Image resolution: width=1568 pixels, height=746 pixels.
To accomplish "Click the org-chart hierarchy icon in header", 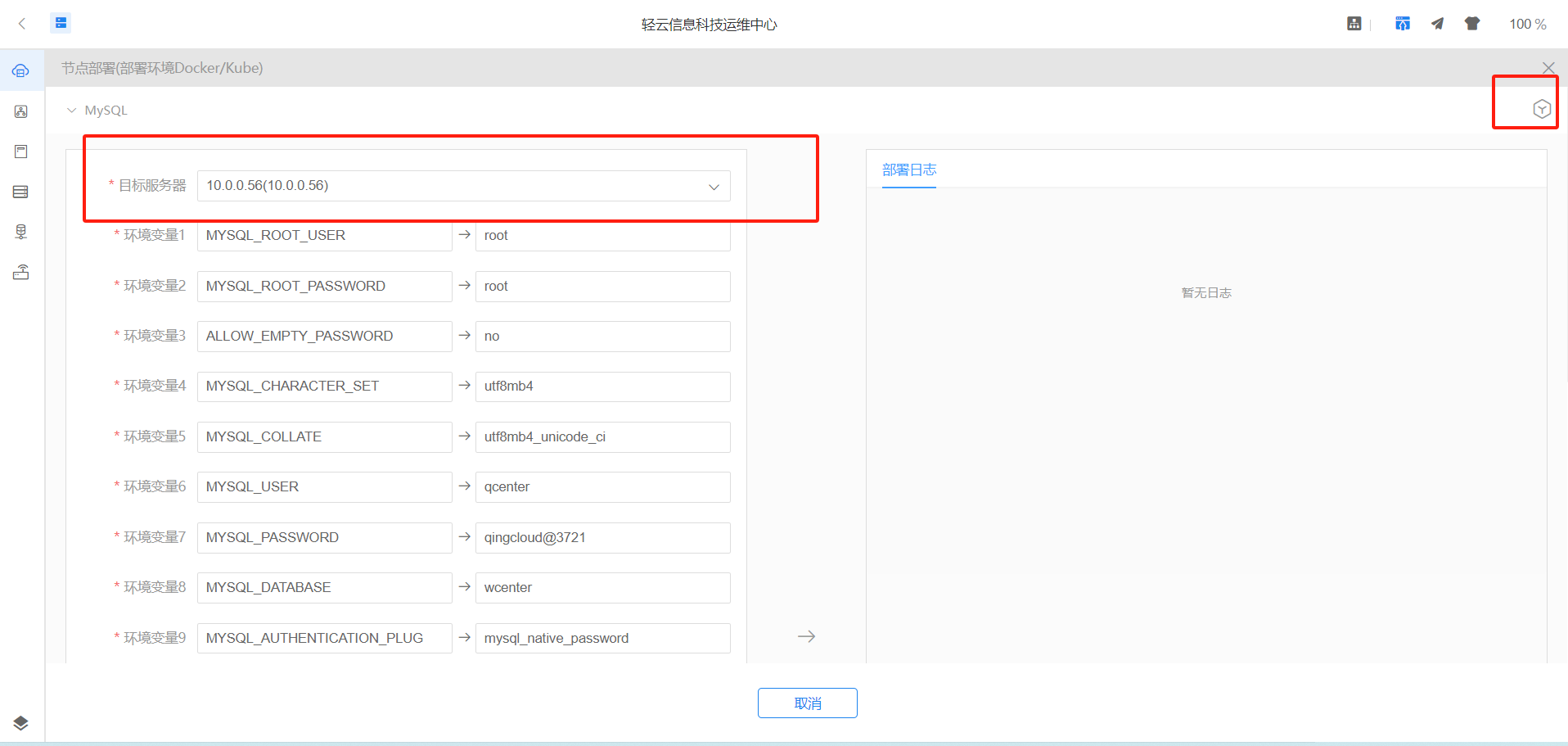I will 1354,24.
